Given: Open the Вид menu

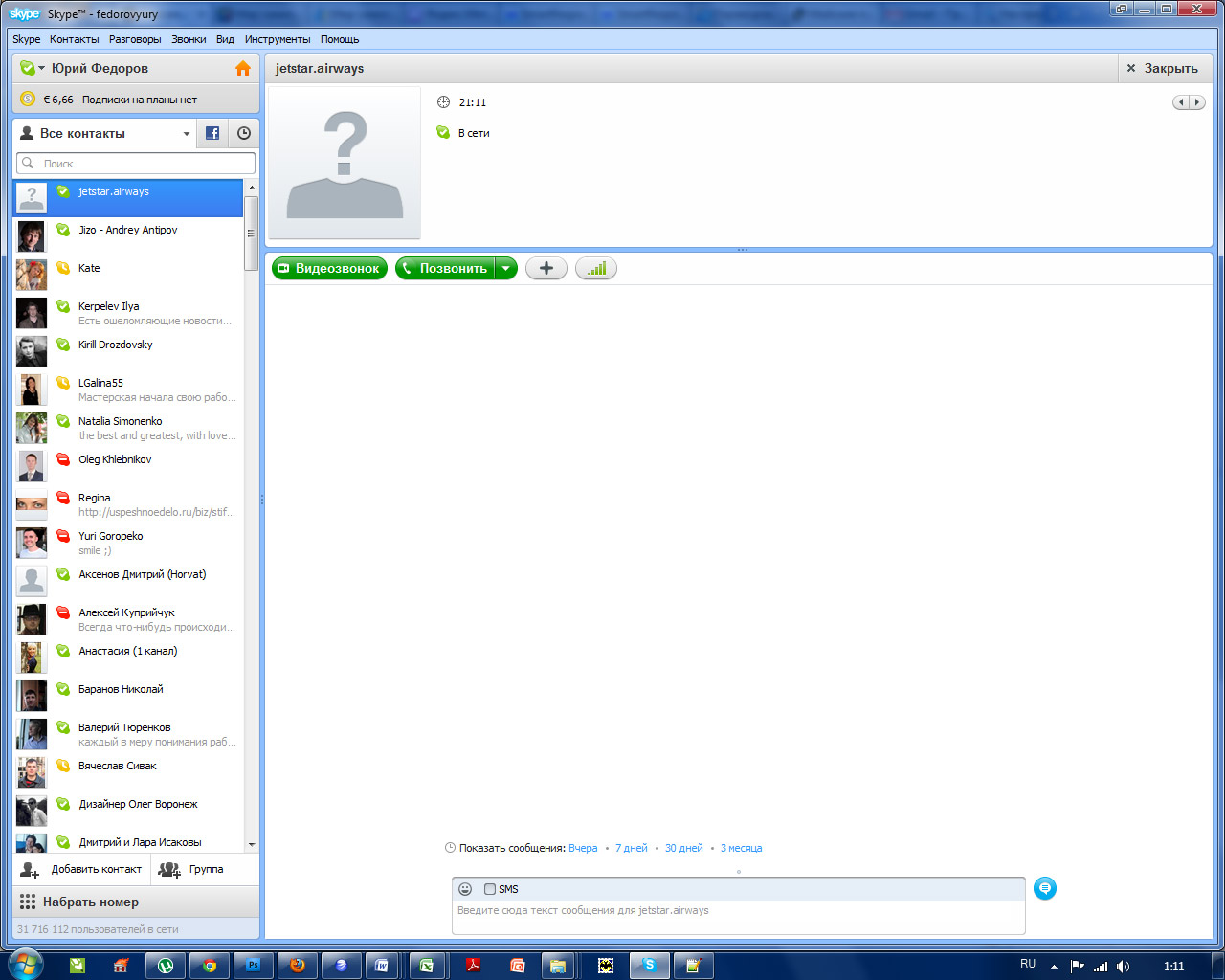Looking at the screenshot, I should 225,39.
